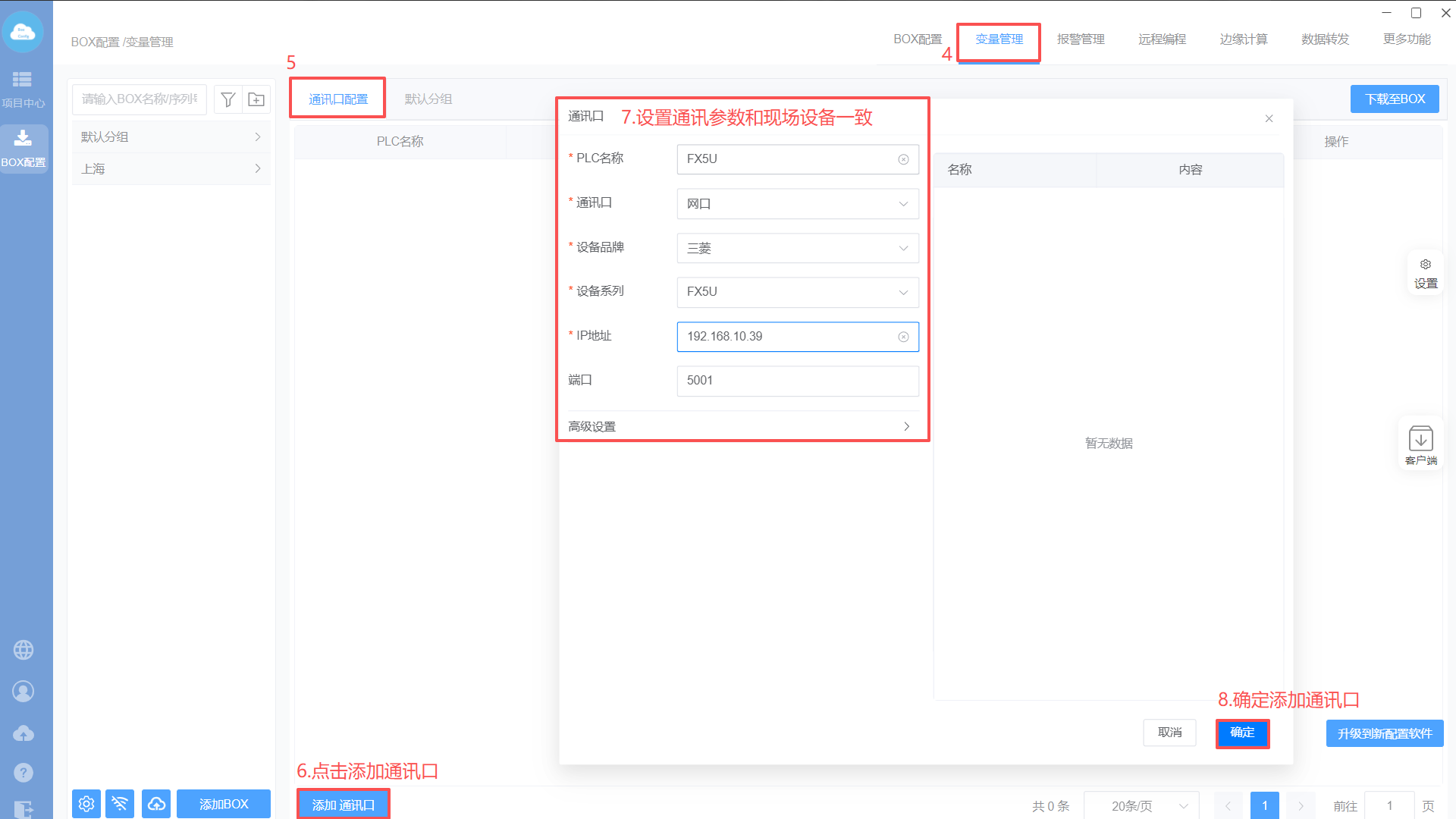Click the WiFi disconnected icon button

120,804
